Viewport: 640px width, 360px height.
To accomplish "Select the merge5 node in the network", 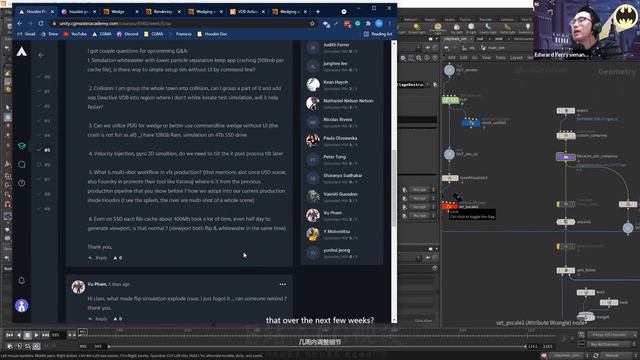I will point(586,316).
